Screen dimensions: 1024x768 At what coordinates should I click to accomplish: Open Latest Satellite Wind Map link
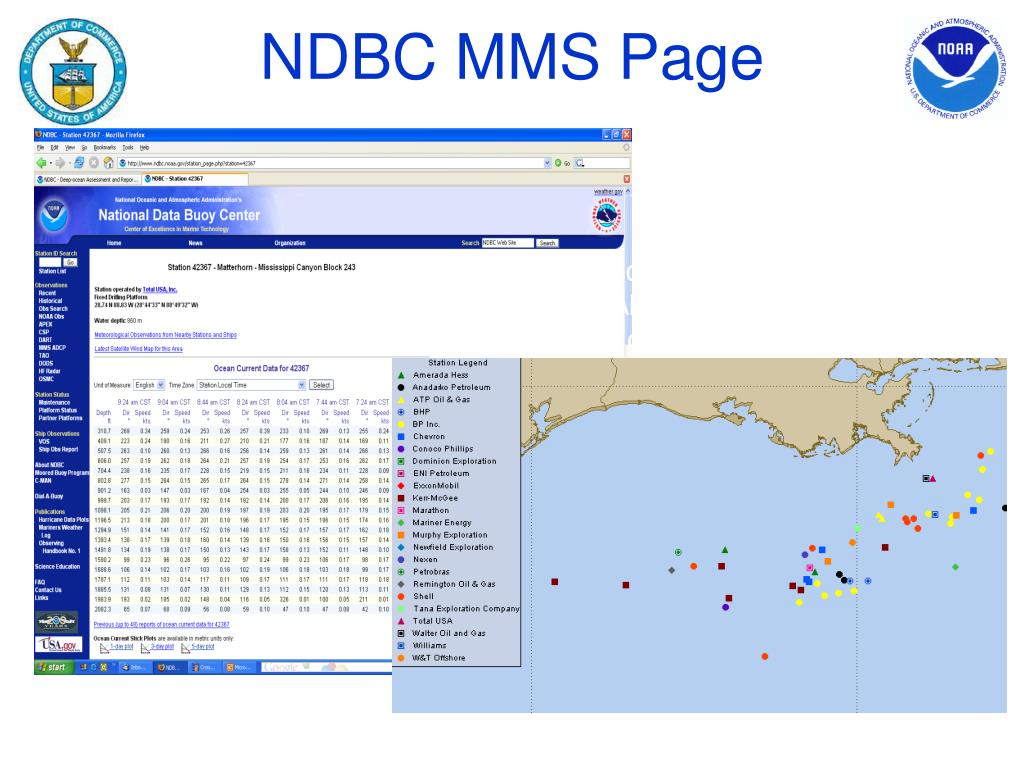coord(138,349)
